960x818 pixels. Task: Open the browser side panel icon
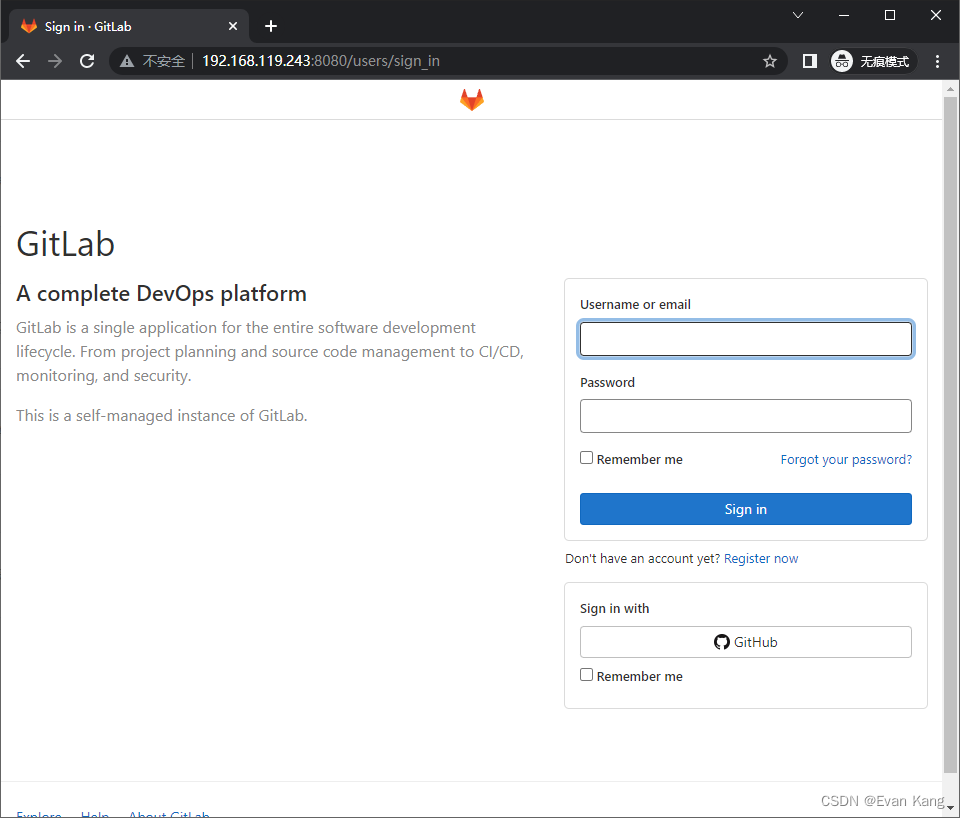click(809, 61)
